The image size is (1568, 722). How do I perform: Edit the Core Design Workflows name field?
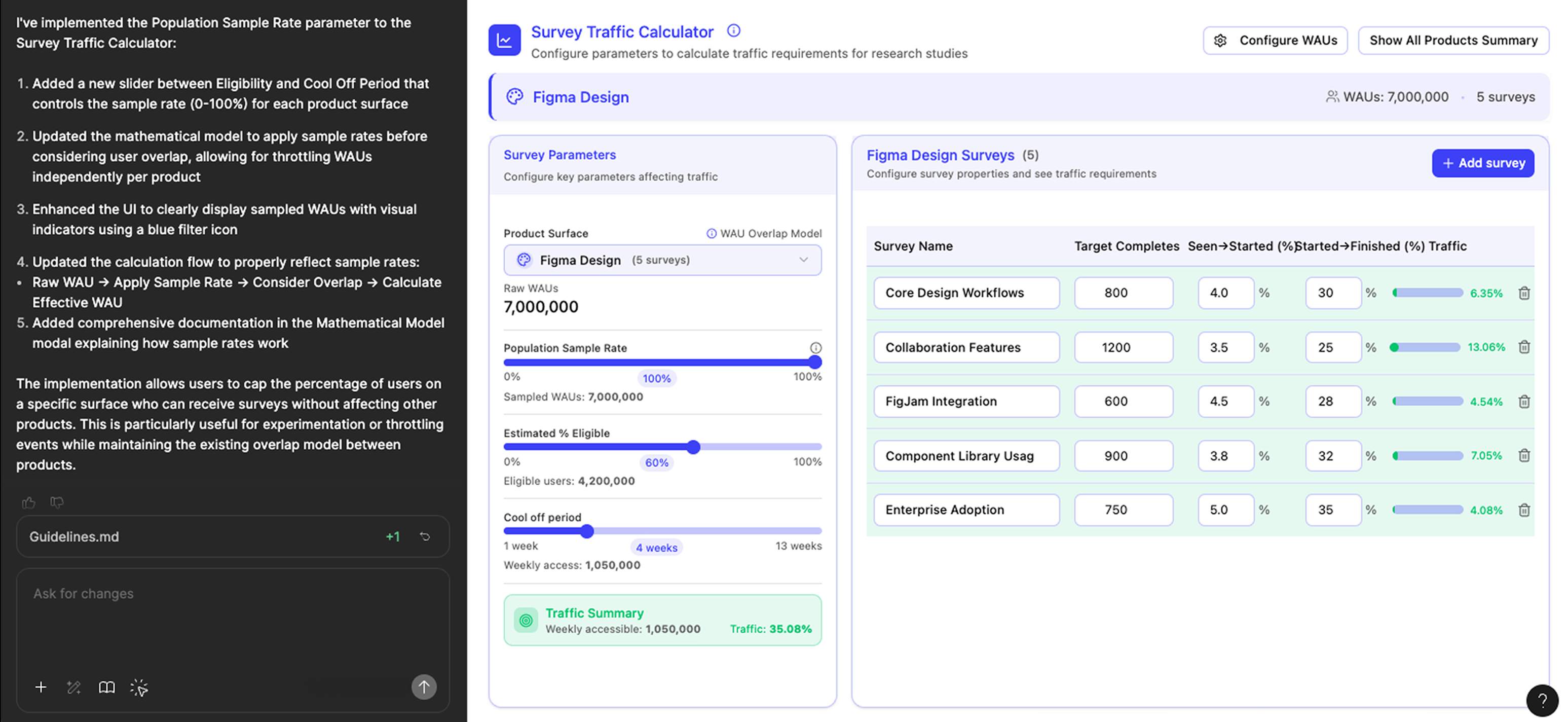pos(966,293)
